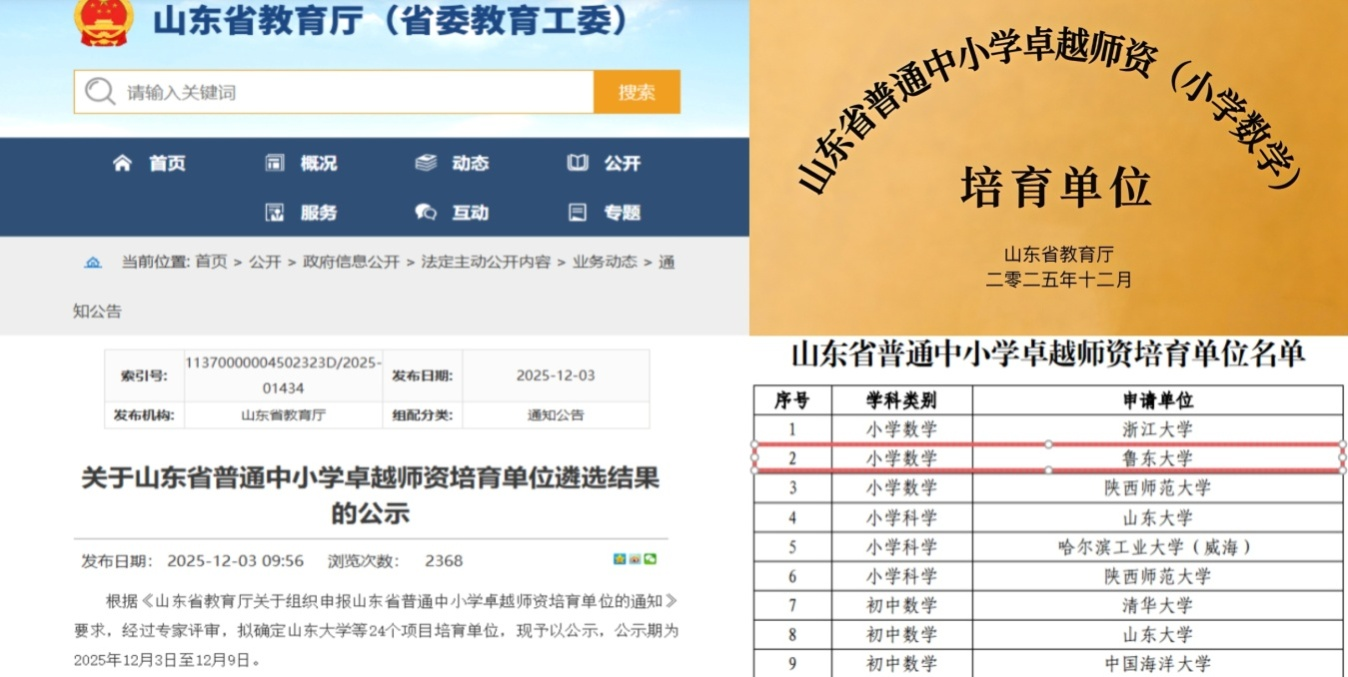
Task: Focus the 请输入关键词 search field
Action: tap(350, 92)
